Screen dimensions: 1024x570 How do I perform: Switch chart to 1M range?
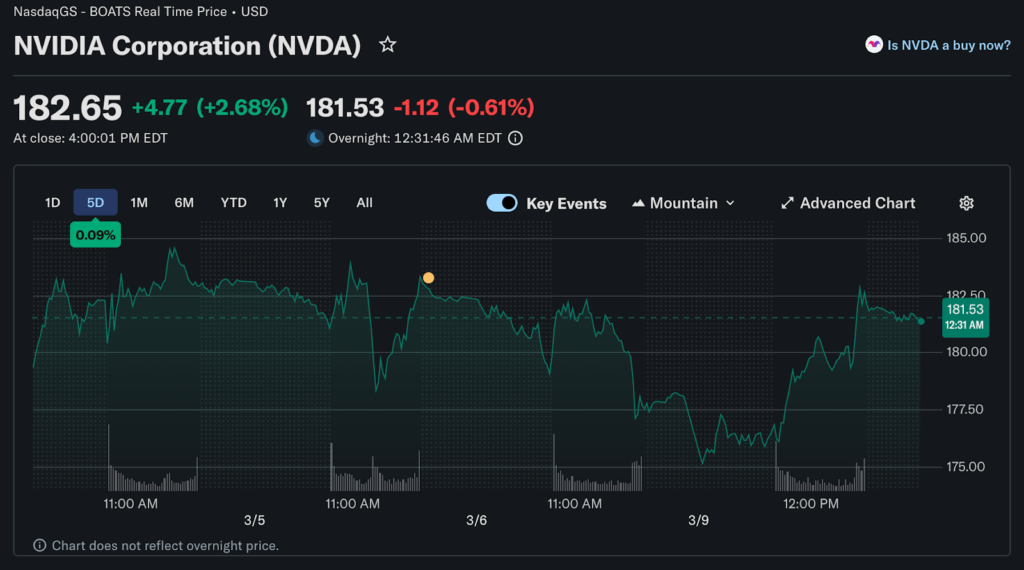point(139,203)
